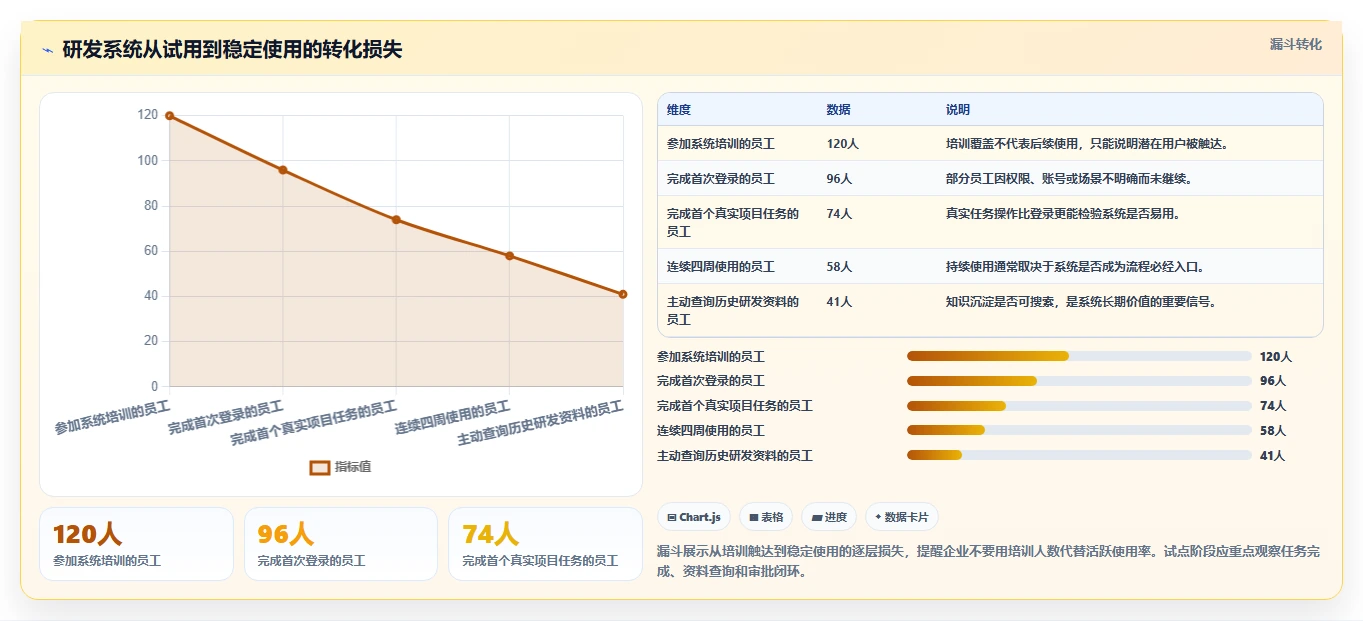Select the 数据卡片 chip
Image resolution: width=1363 pixels, height=621 pixels.
pyautogui.click(x=902, y=517)
